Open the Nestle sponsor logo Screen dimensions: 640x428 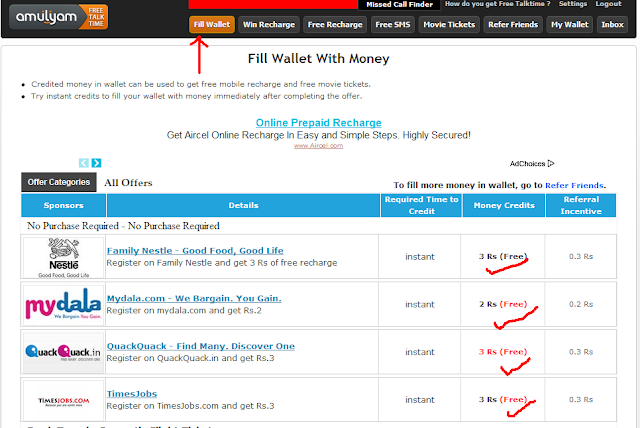coord(64,258)
